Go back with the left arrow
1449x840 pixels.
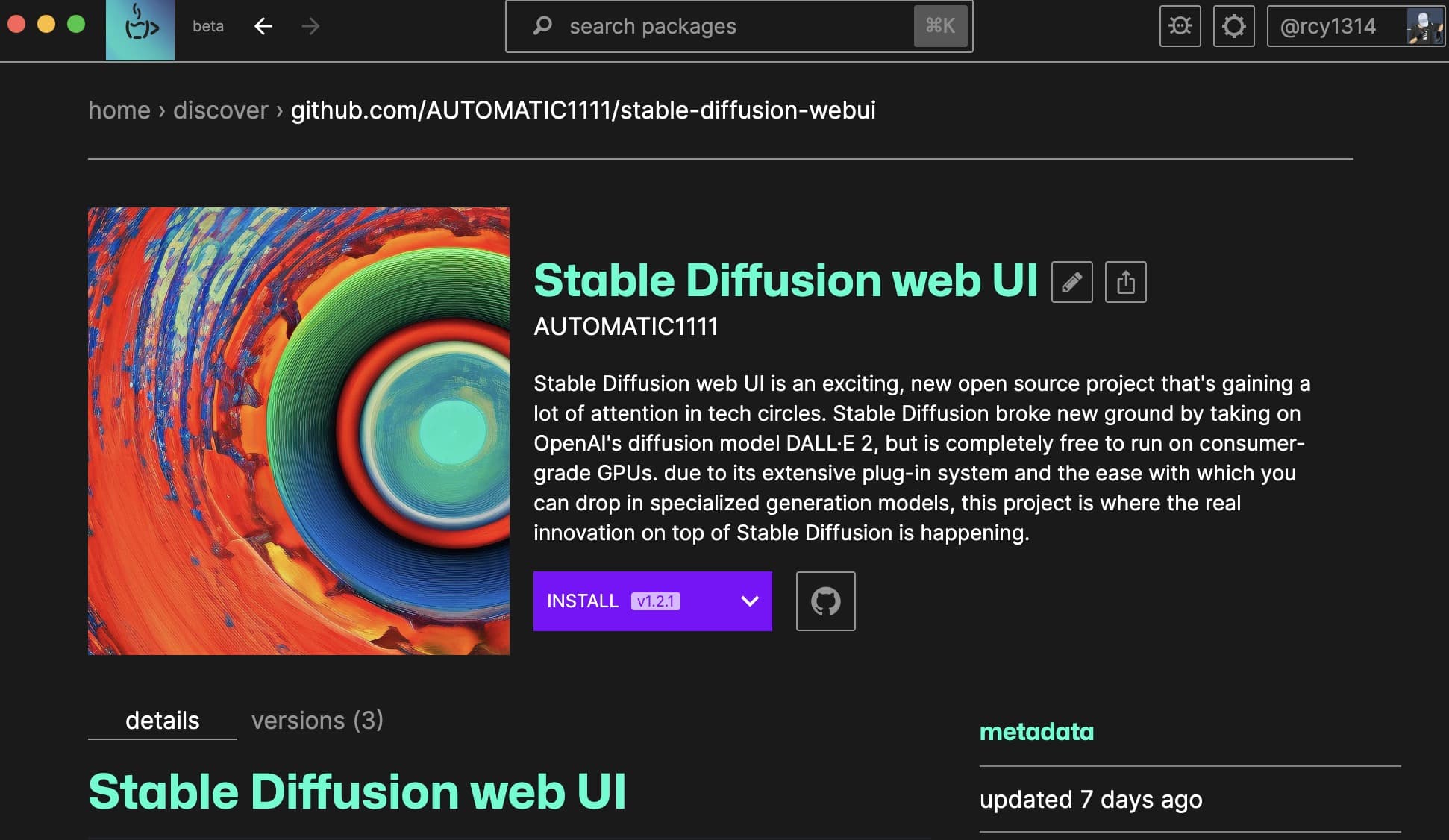(x=263, y=27)
